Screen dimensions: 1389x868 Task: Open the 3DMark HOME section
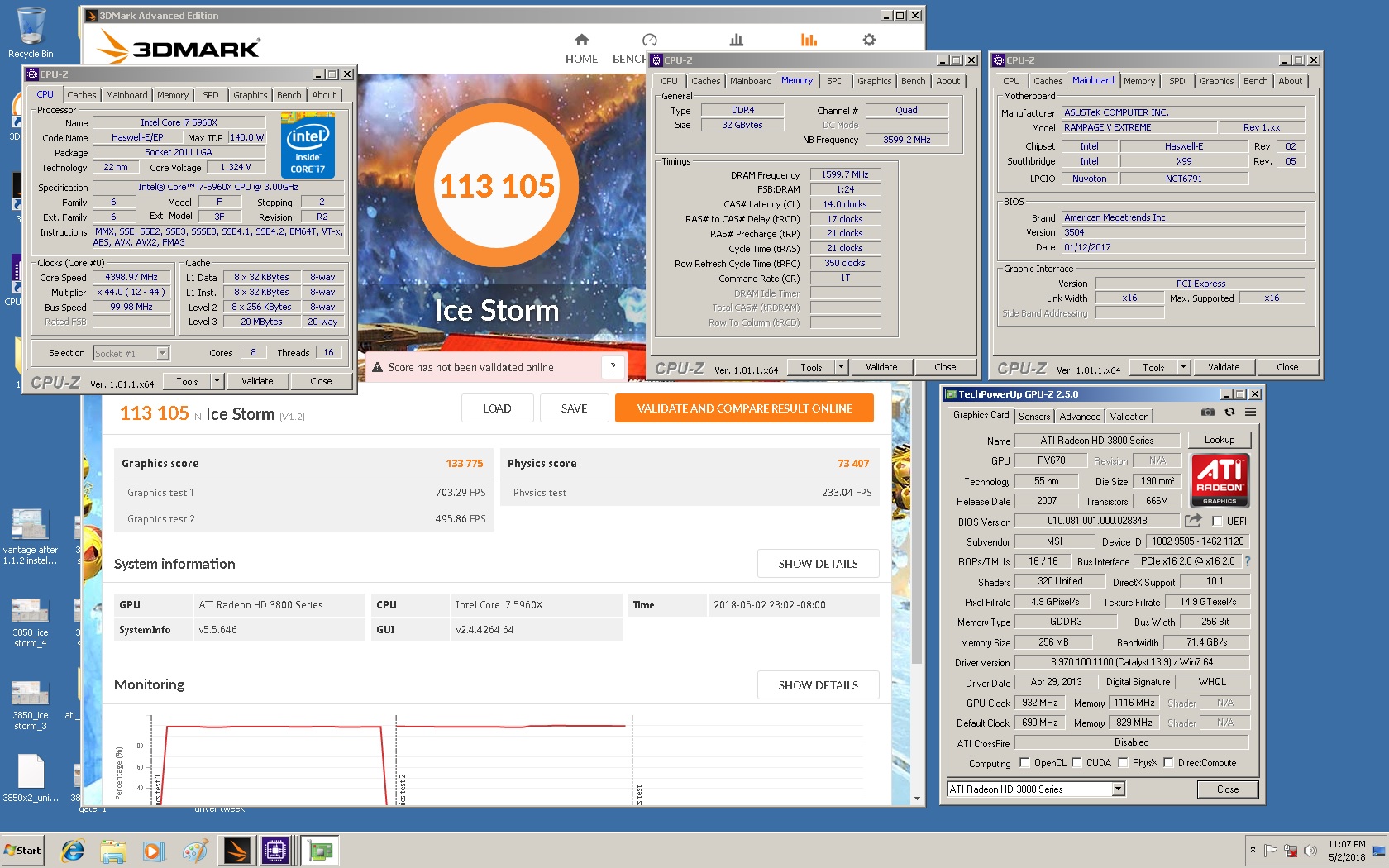click(x=581, y=49)
